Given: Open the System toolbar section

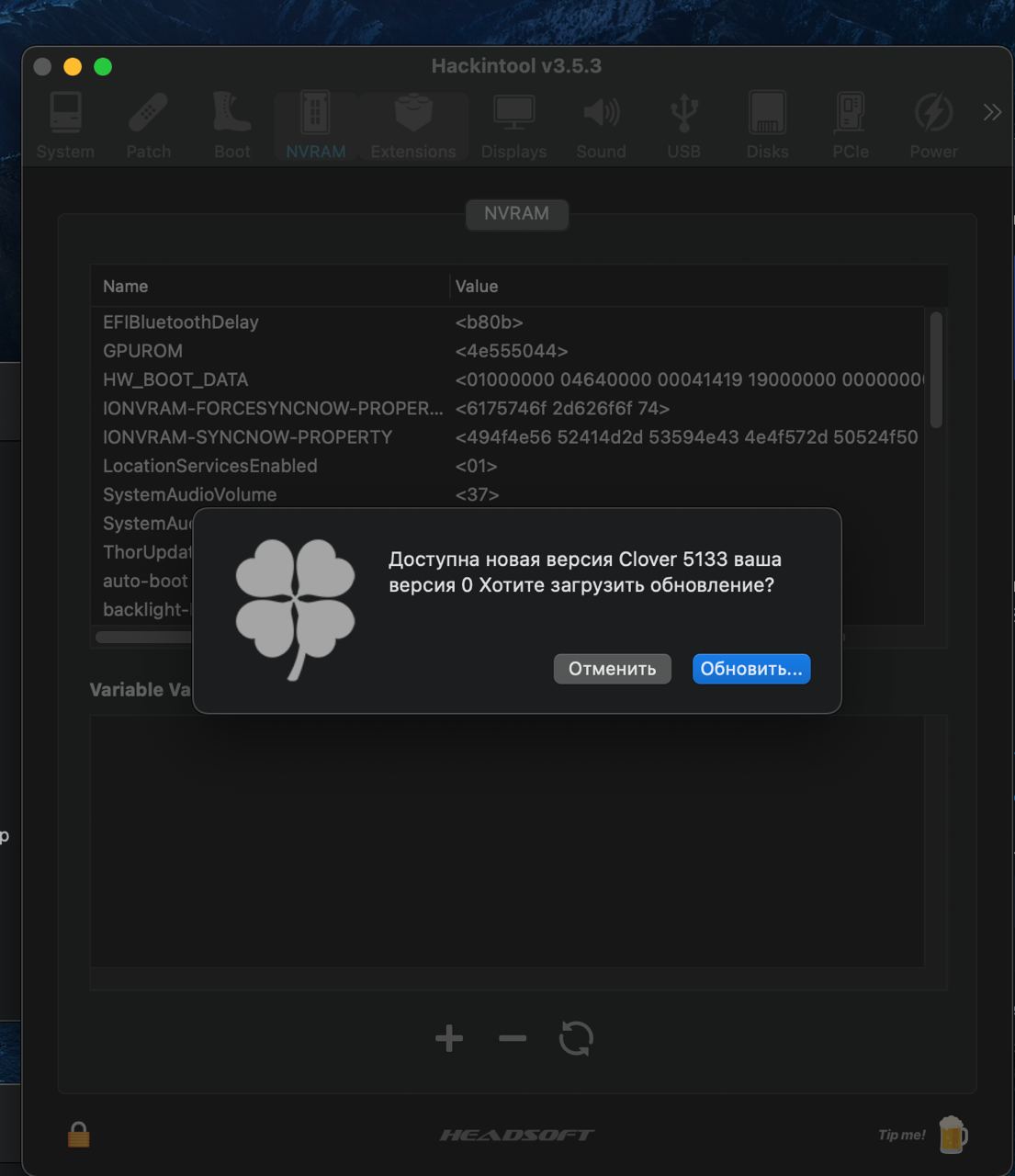Looking at the screenshot, I should 65,126.
